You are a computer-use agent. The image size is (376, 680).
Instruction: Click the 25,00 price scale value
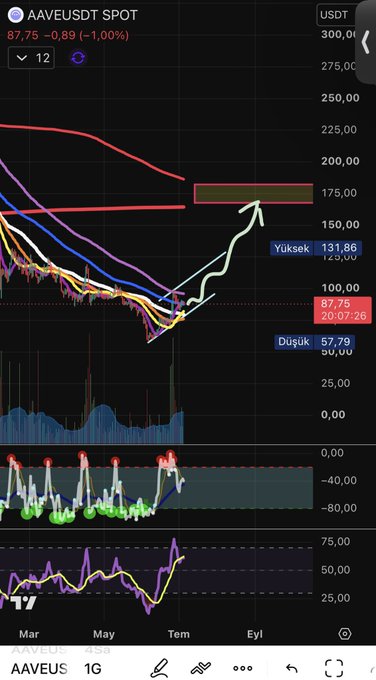tap(336, 383)
